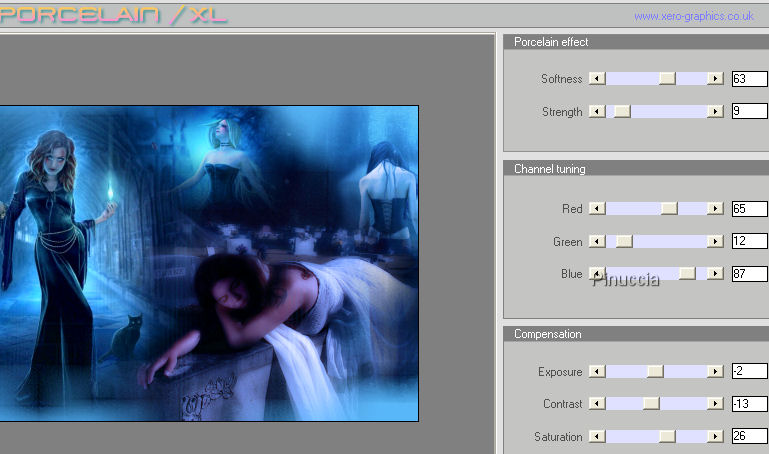The image size is (769, 454).
Task: Click the Green label
Action: [x=568, y=242]
